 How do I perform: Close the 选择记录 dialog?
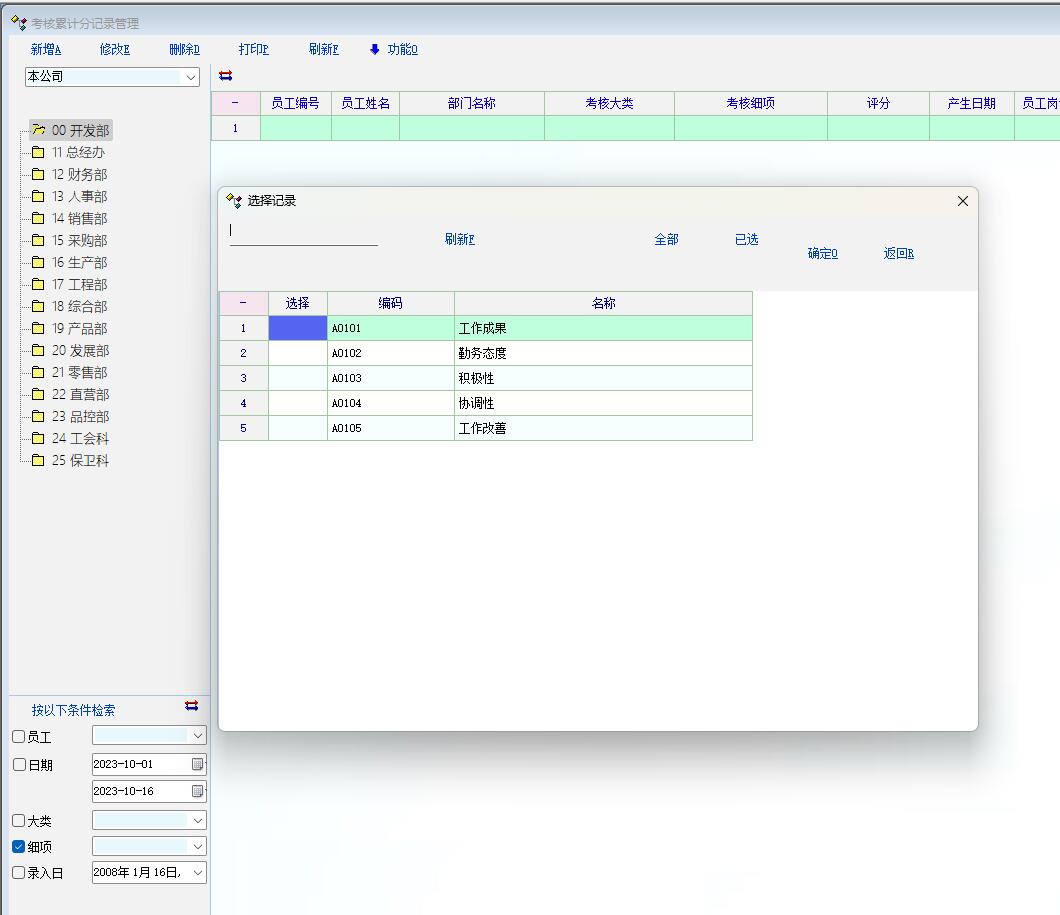962,201
